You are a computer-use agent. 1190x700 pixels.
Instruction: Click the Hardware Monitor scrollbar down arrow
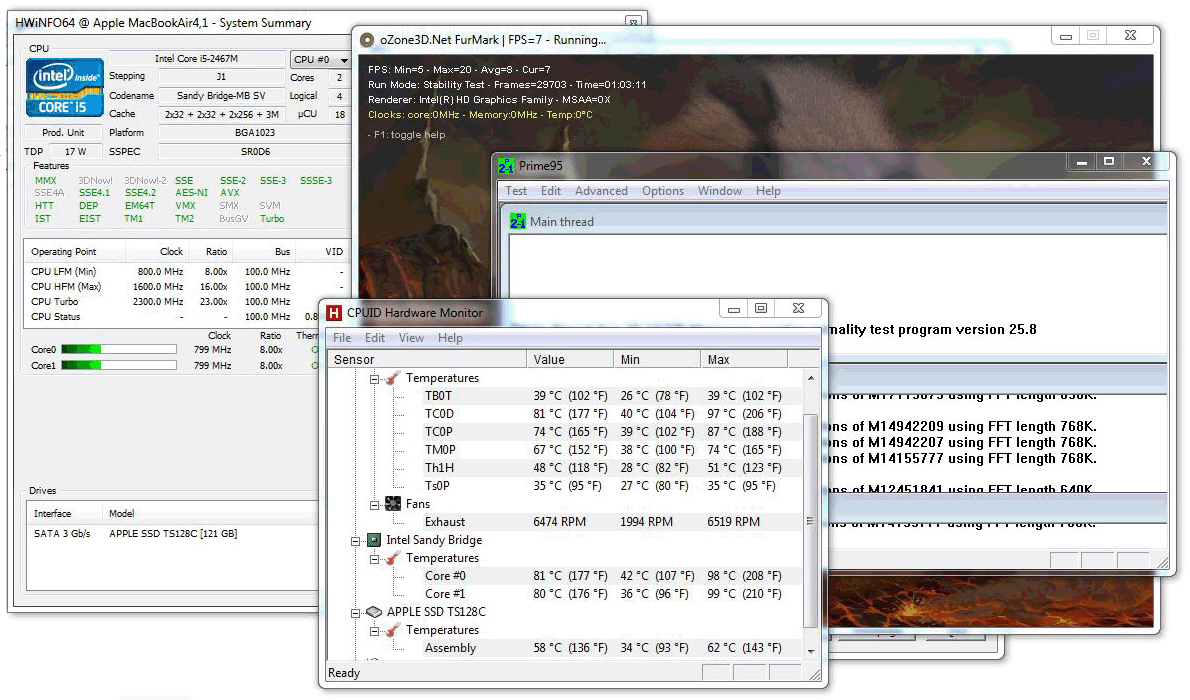(811, 651)
